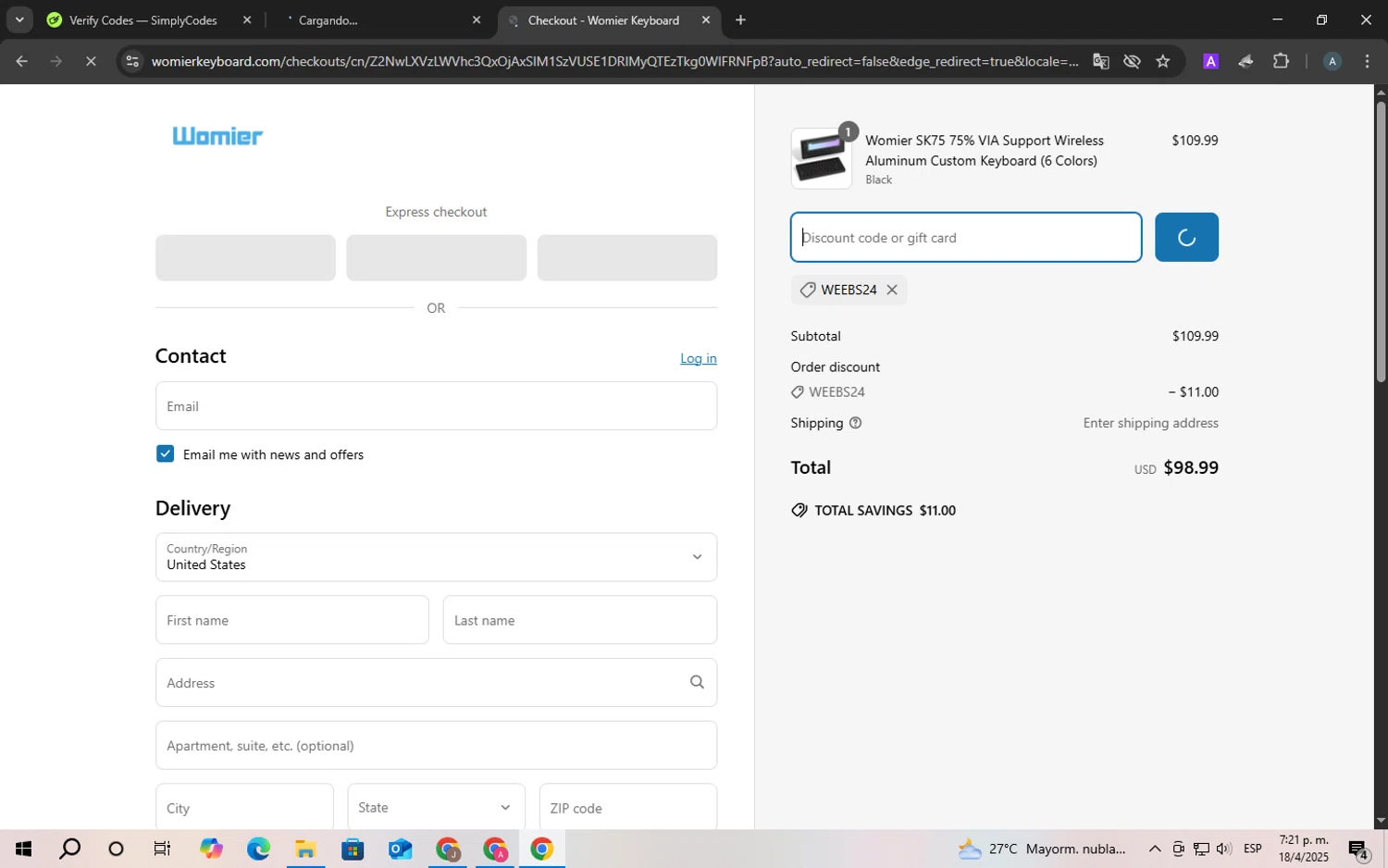
Task: Open the Windows Start menu
Action: click(23, 849)
